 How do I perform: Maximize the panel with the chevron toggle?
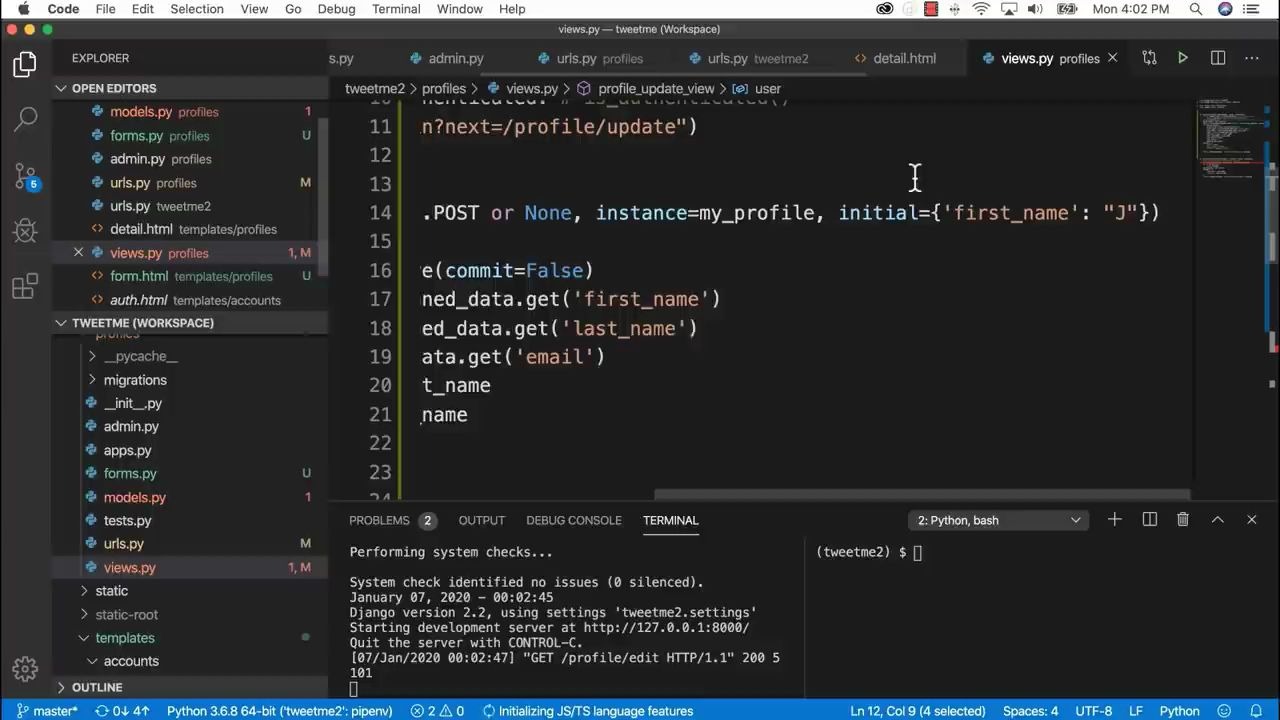coord(1217,520)
